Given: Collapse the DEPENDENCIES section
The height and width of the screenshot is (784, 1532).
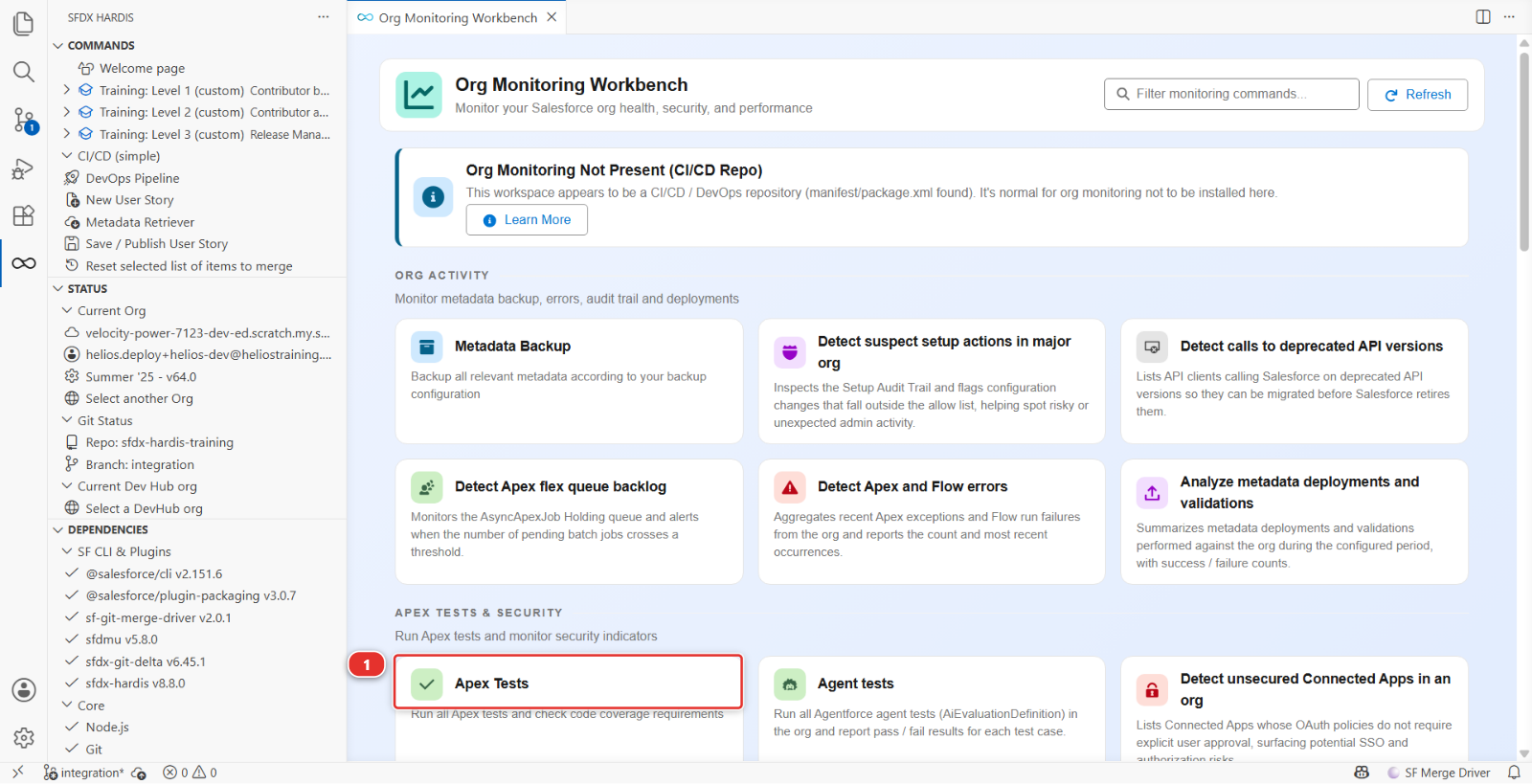Looking at the screenshot, I should [58, 529].
